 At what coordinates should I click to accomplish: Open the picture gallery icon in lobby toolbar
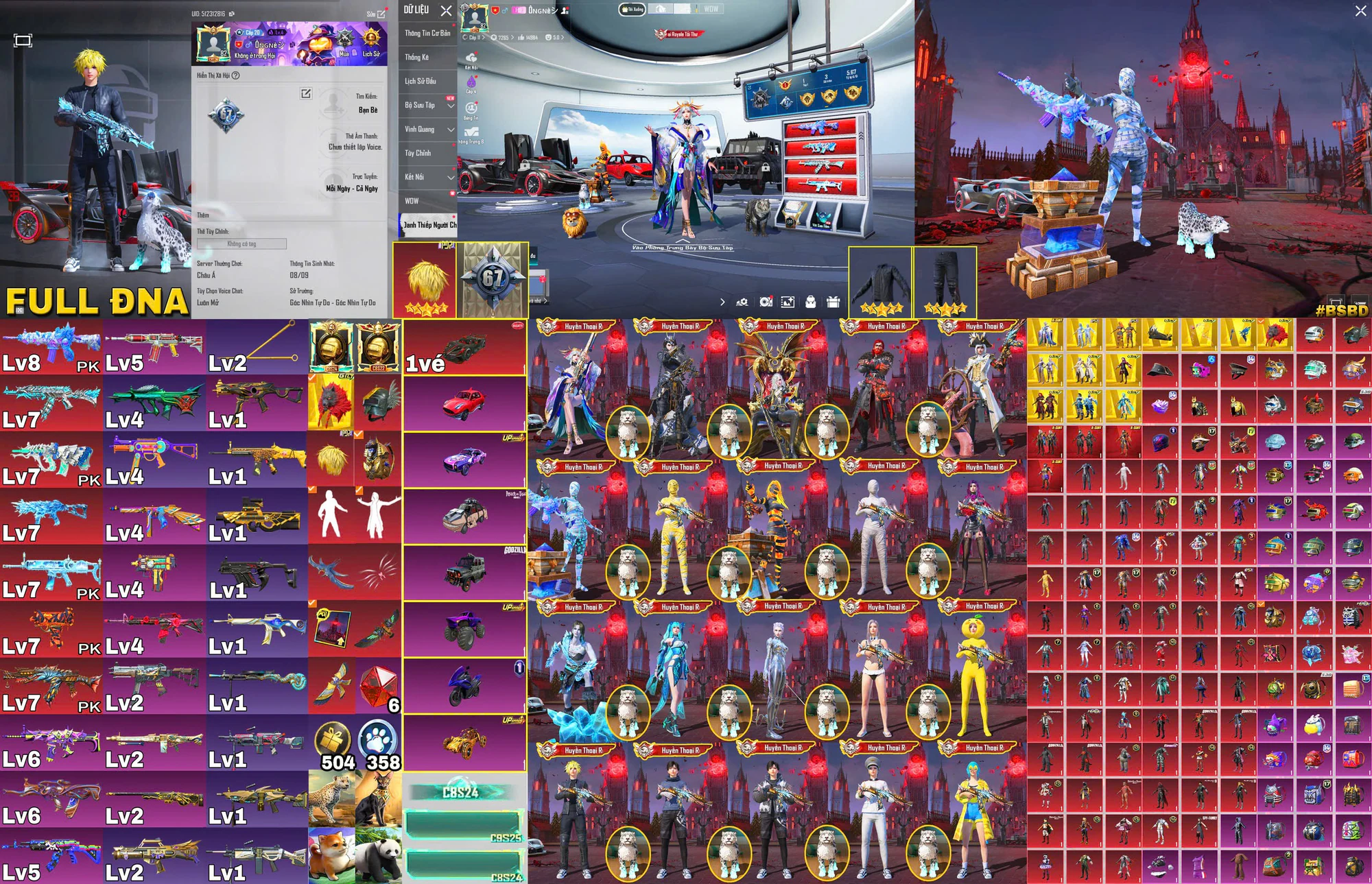pos(788,302)
